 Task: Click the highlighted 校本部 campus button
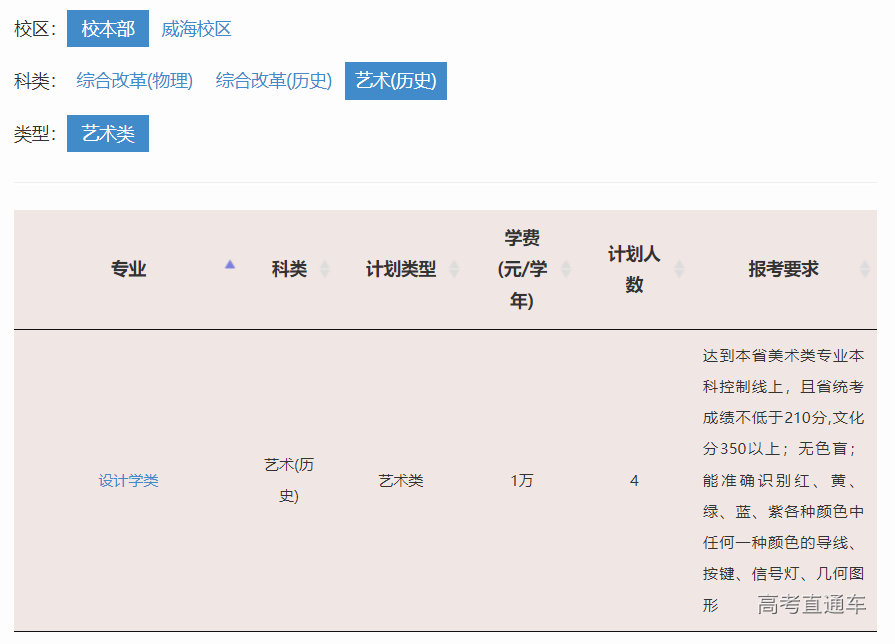click(107, 28)
